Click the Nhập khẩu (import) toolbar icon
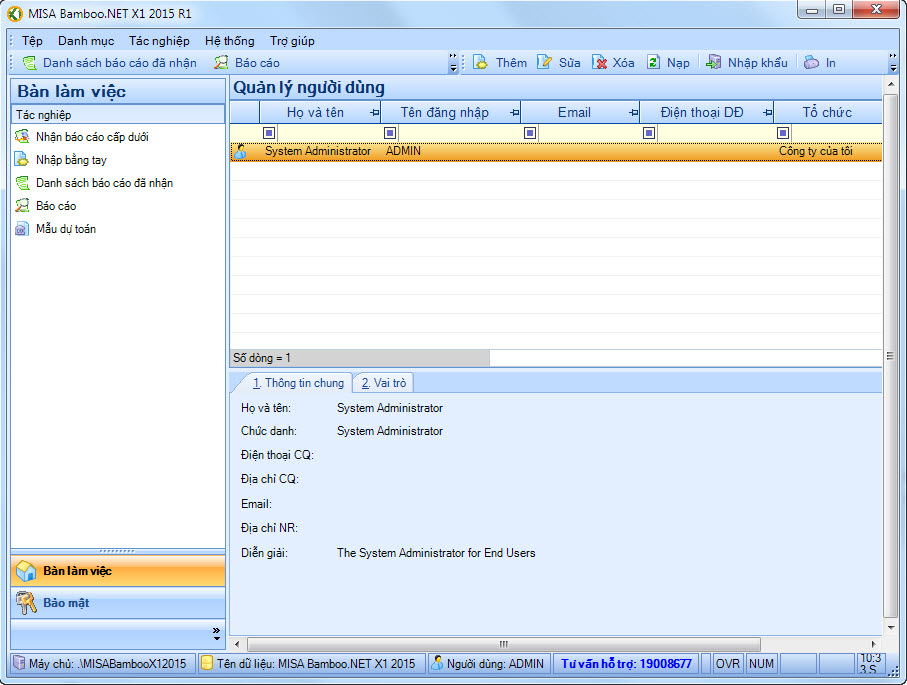Viewport: 907px width, 685px height. (x=714, y=62)
